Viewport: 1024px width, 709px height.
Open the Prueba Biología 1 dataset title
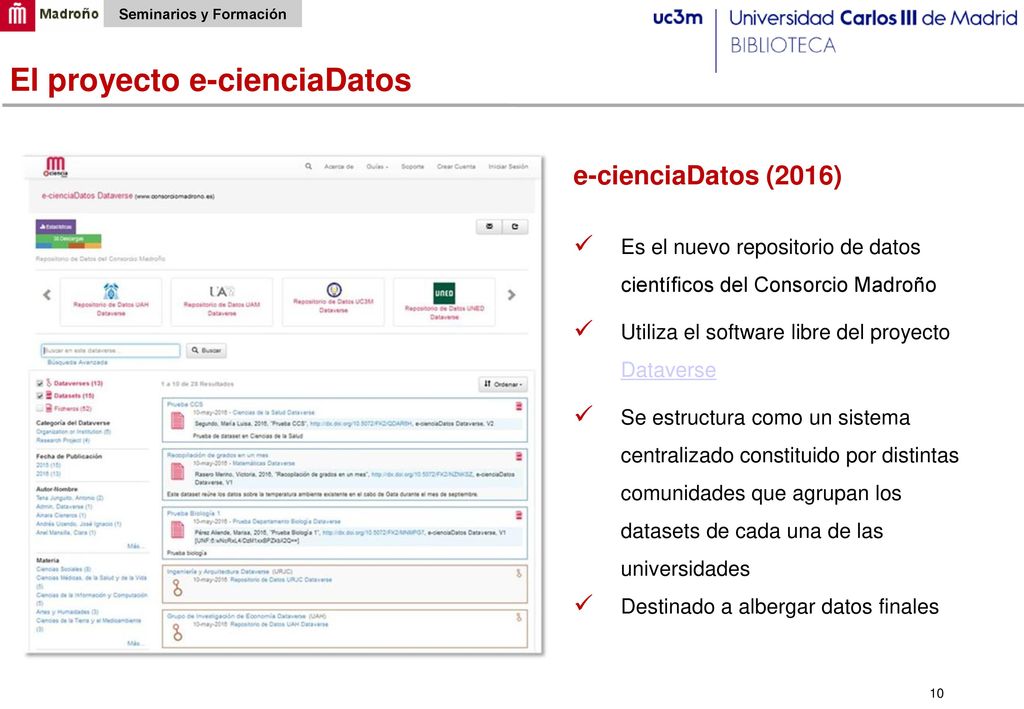tap(193, 514)
